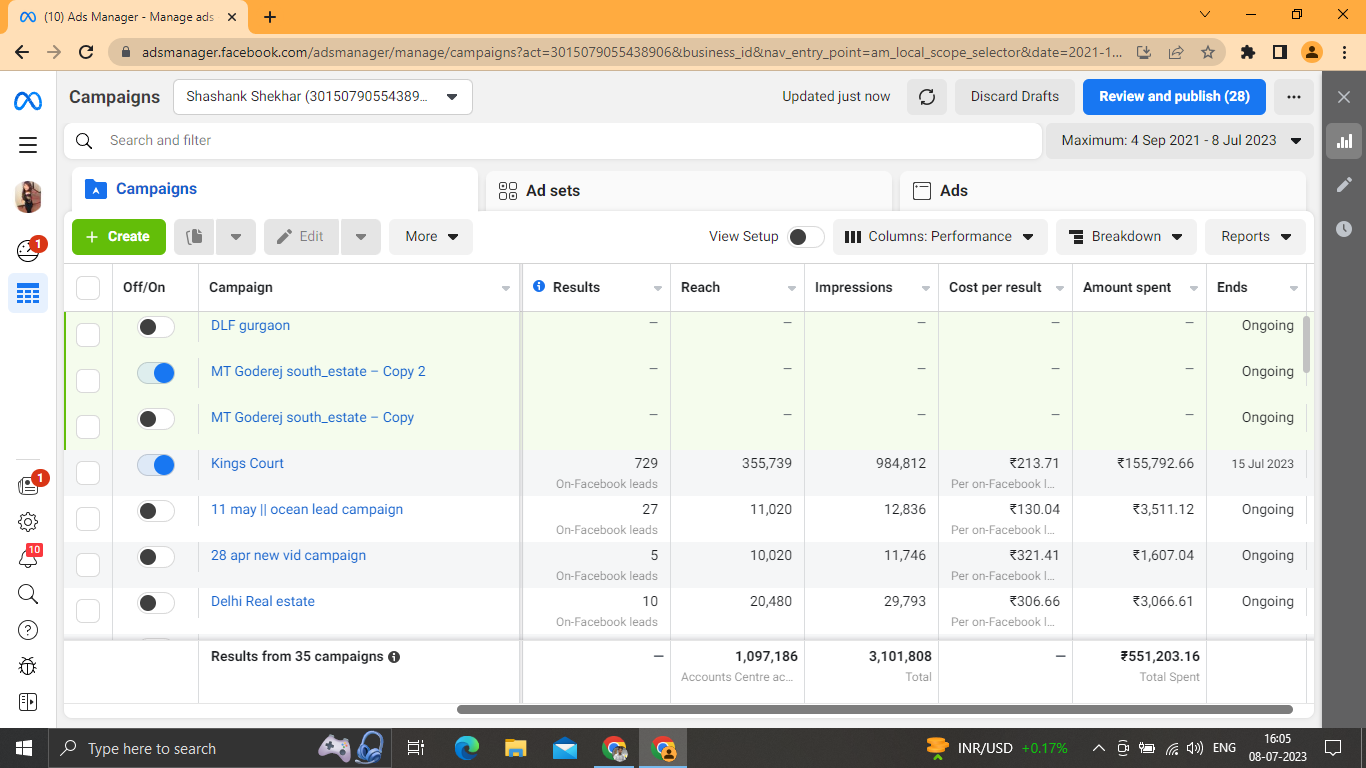Open the help question mark icon
Image resolution: width=1366 pixels, height=768 pixels.
pyautogui.click(x=28, y=630)
